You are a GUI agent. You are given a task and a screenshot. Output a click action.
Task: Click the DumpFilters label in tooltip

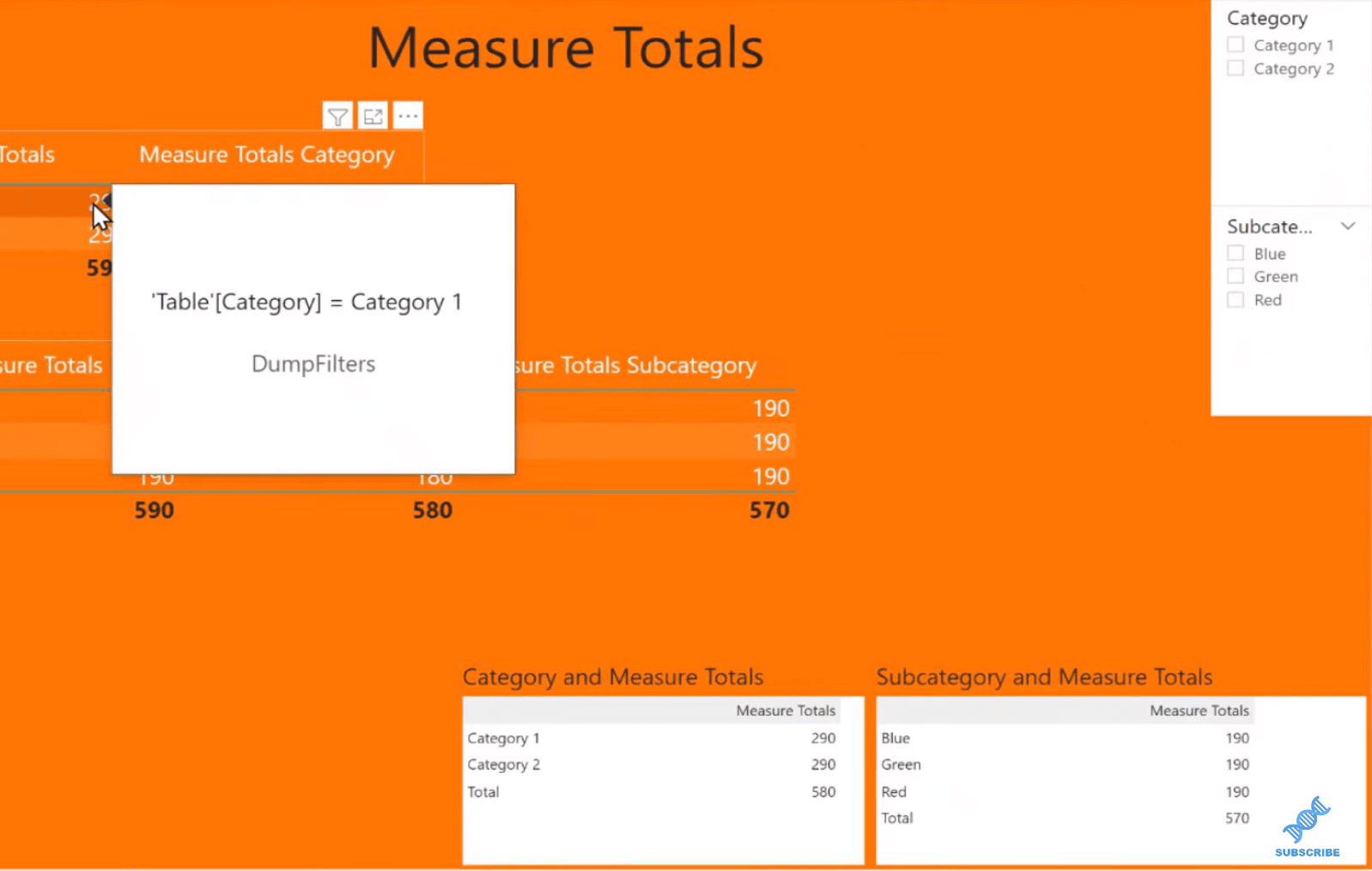click(313, 364)
